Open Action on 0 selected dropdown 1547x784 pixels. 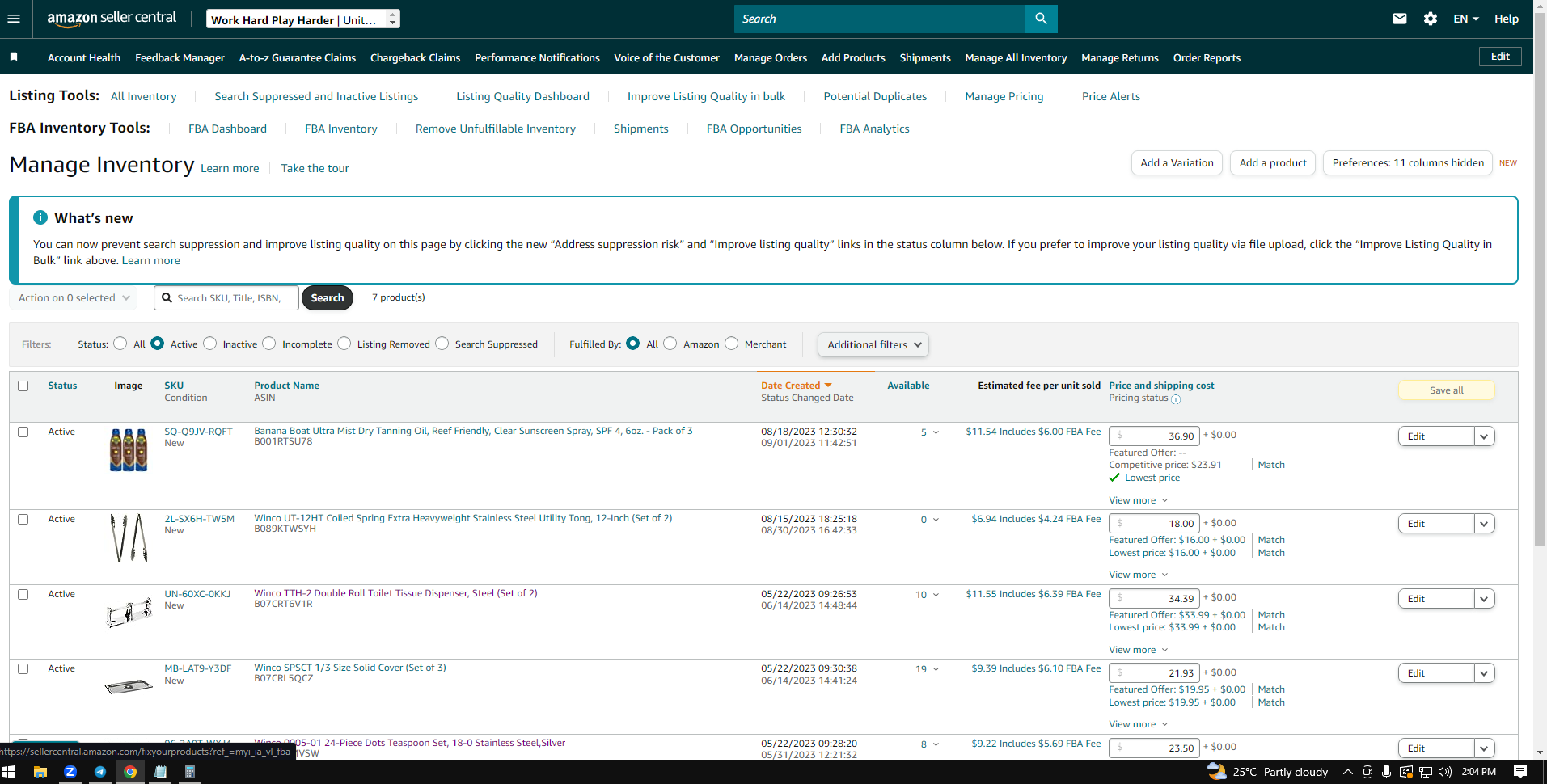tap(74, 298)
